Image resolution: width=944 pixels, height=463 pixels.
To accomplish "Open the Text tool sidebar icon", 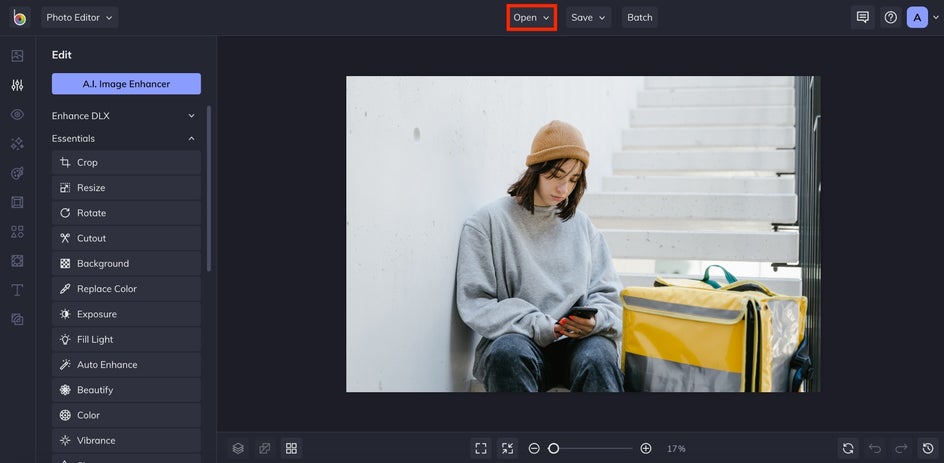I will 17,290.
